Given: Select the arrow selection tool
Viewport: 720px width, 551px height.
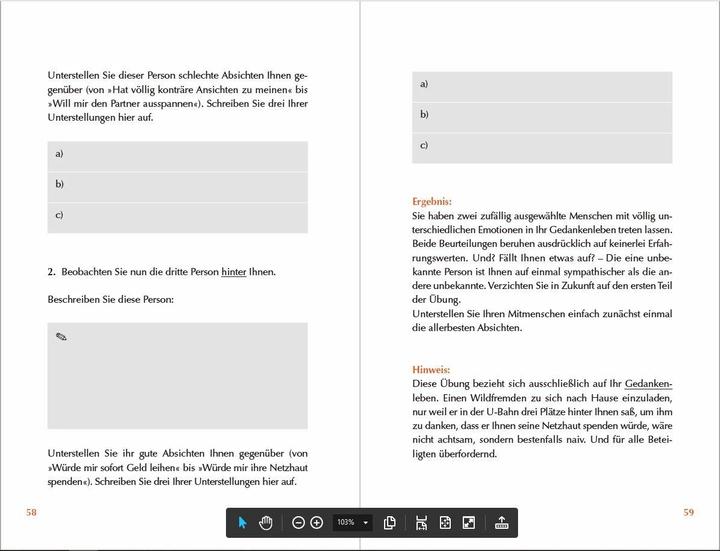Looking at the screenshot, I should [242, 522].
